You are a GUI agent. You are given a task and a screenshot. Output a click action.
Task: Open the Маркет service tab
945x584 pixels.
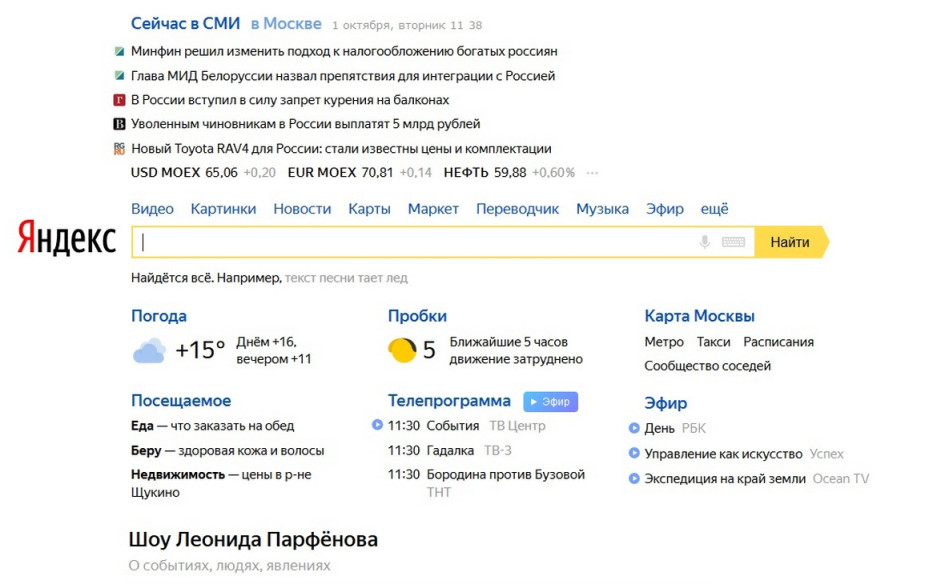(x=433, y=209)
